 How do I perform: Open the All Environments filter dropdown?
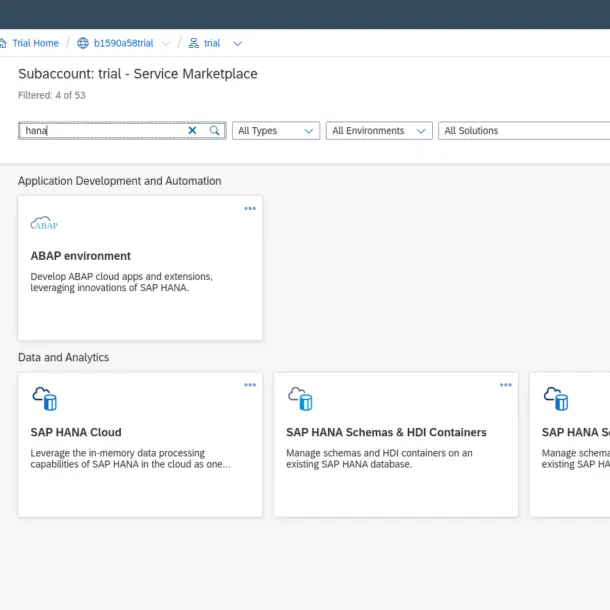(x=379, y=130)
